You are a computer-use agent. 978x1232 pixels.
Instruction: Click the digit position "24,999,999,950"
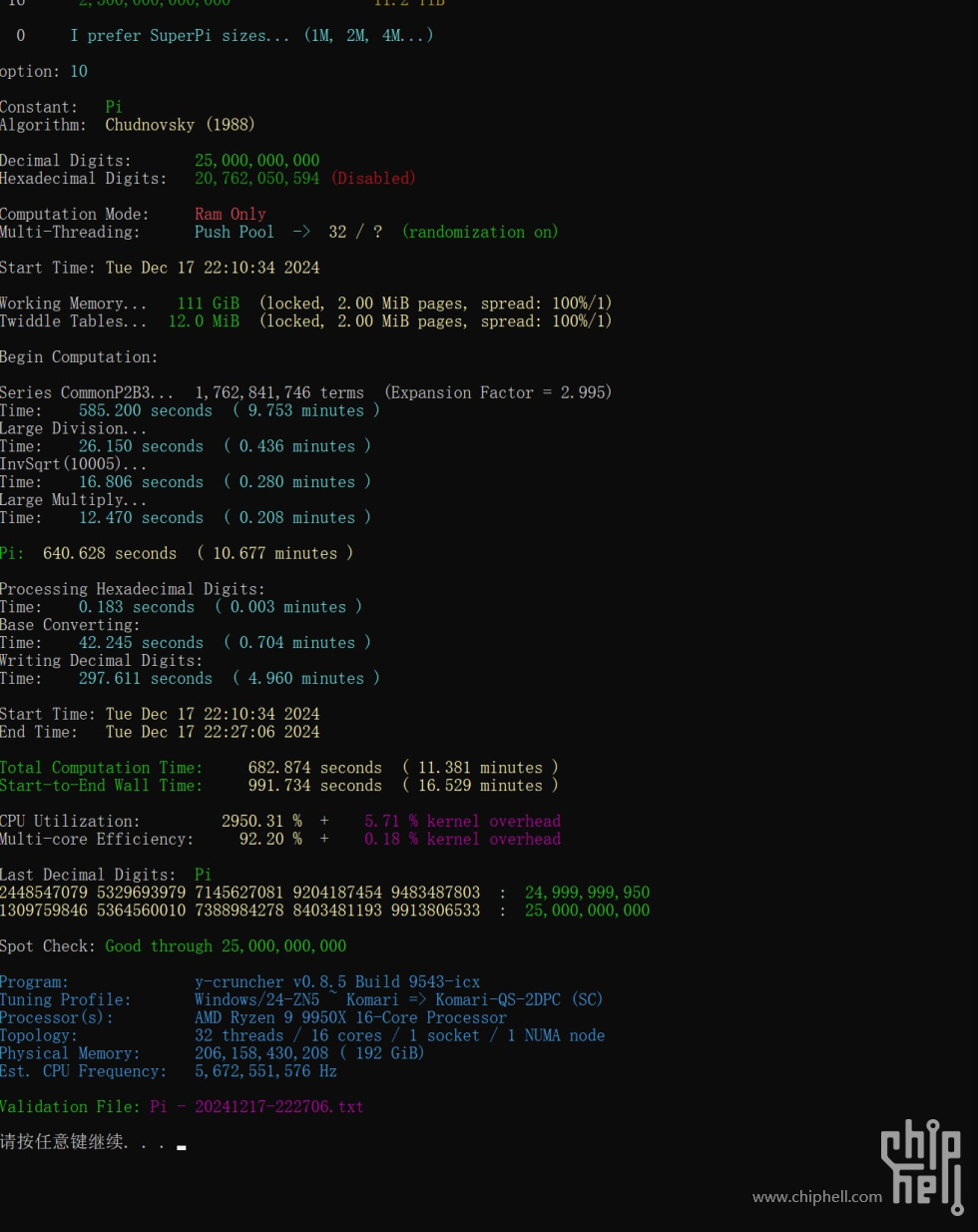click(587, 894)
